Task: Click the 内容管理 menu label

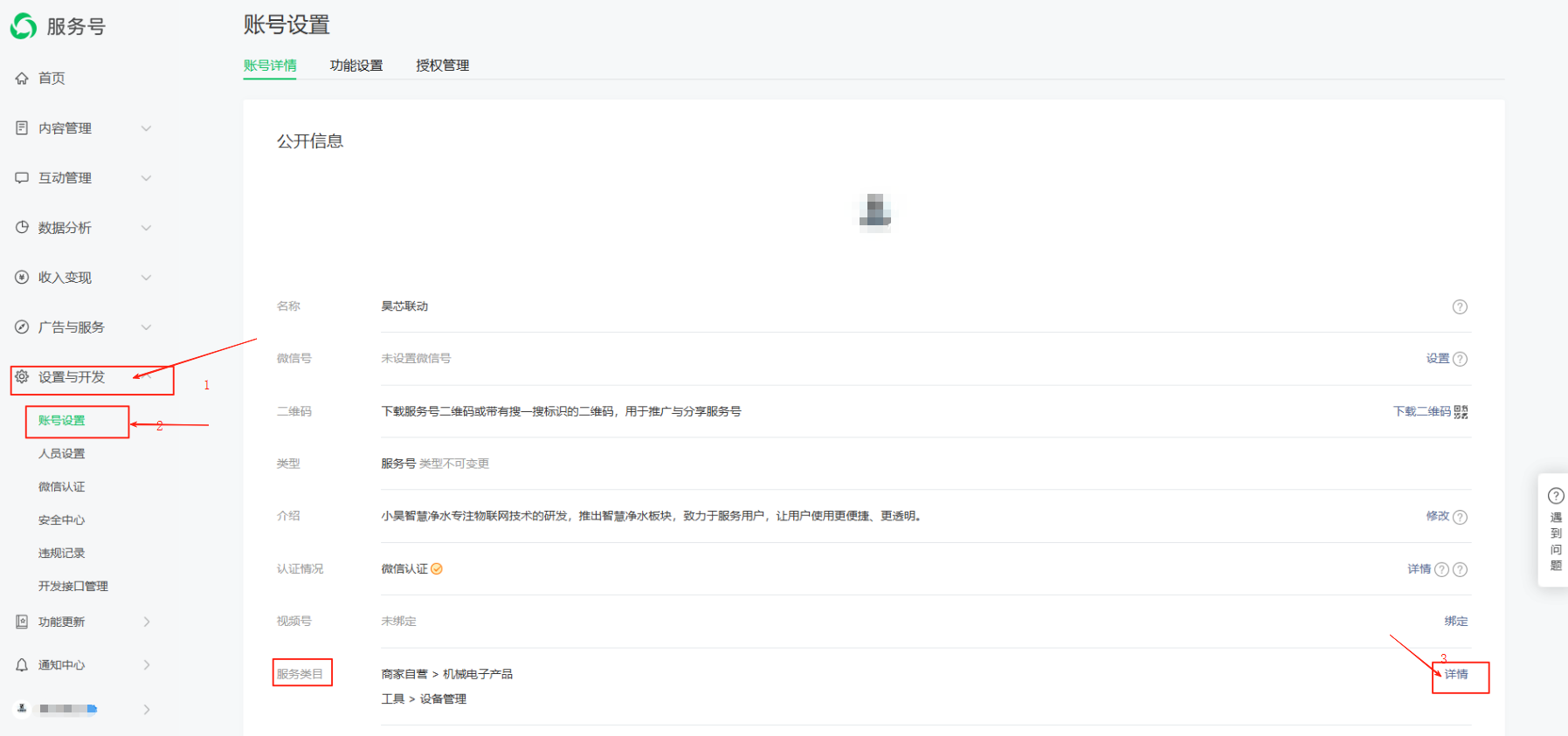Action: [65, 127]
